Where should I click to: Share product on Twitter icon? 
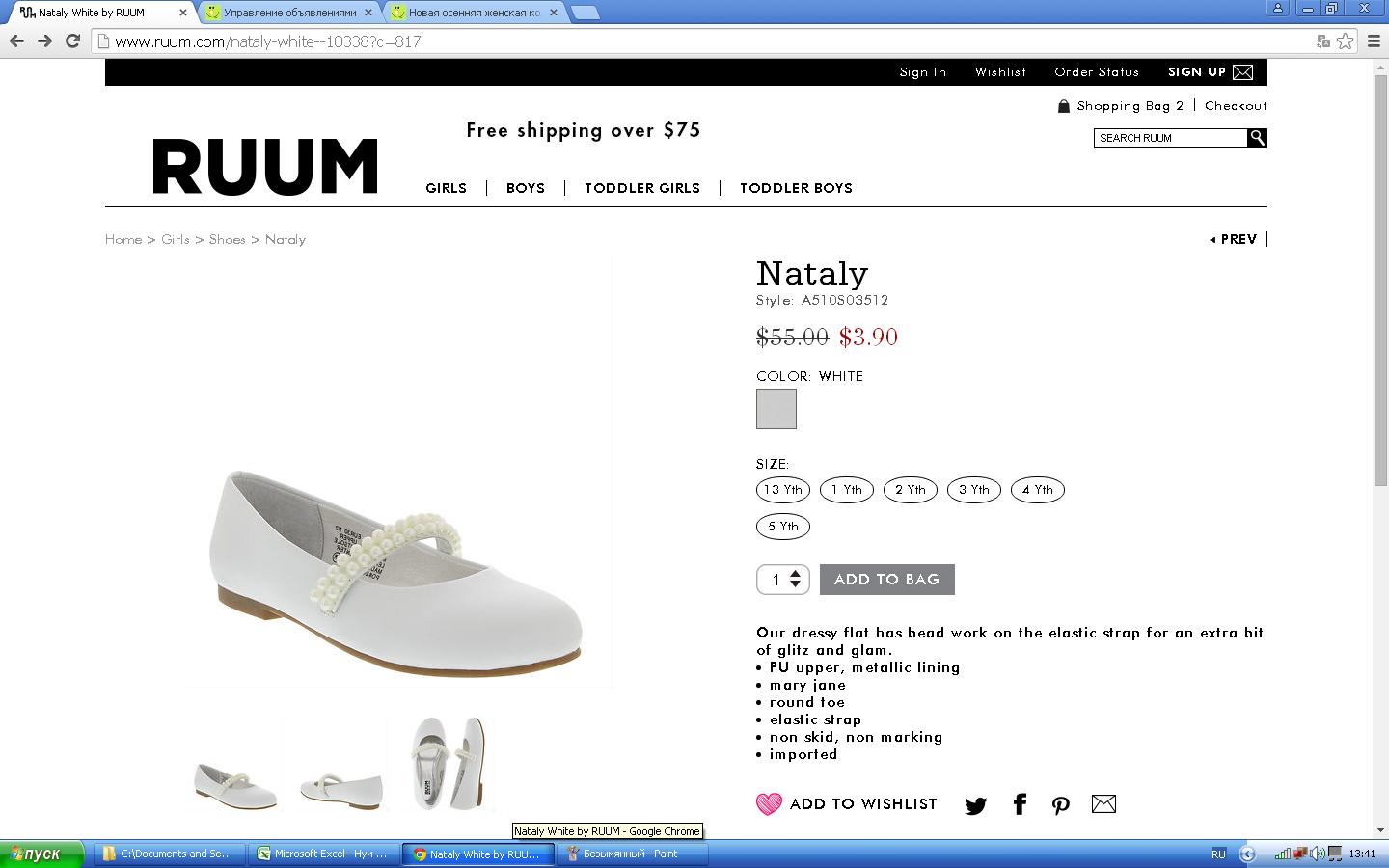(975, 805)
